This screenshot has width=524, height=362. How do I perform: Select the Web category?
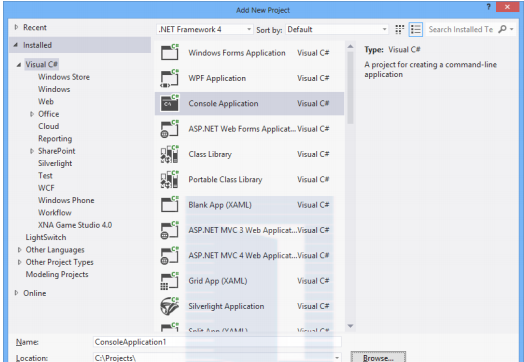point(46,102)
